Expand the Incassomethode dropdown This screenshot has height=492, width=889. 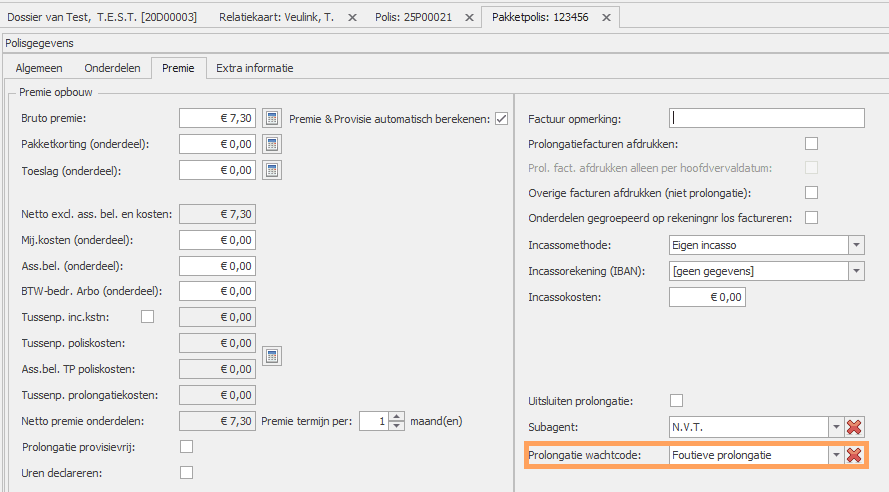856,245
